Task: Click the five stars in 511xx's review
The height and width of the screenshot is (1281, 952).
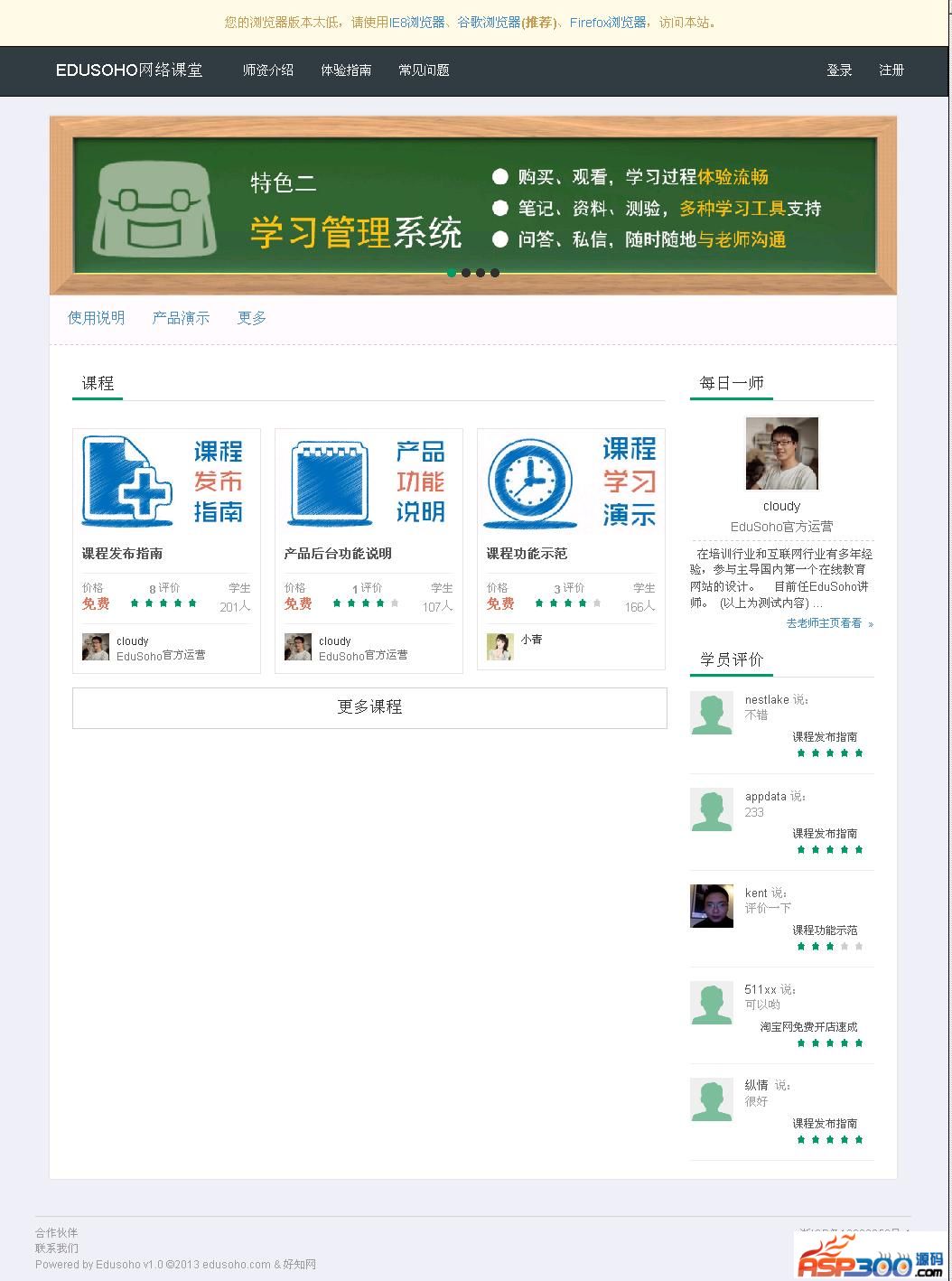Action: click(x=830, y=1043)
